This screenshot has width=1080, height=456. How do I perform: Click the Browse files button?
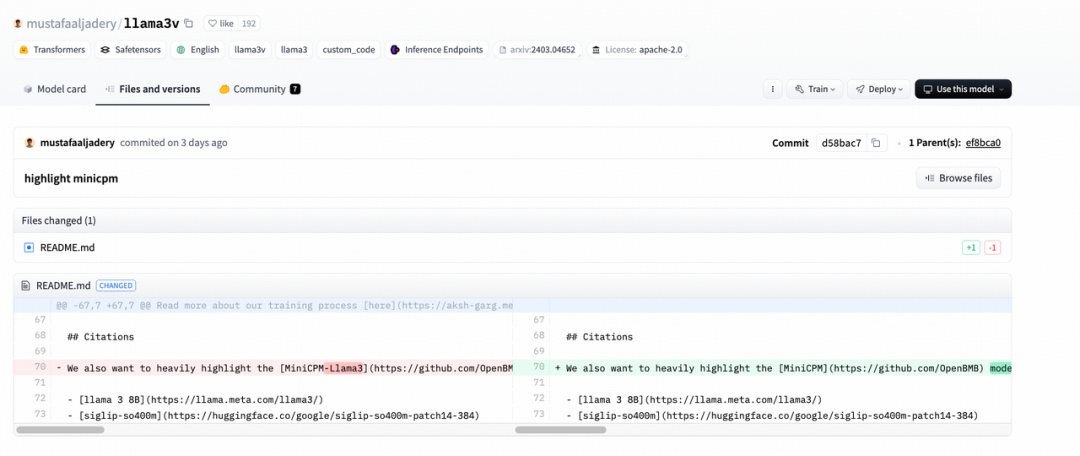pyautogui.click(x=958, y=178)
